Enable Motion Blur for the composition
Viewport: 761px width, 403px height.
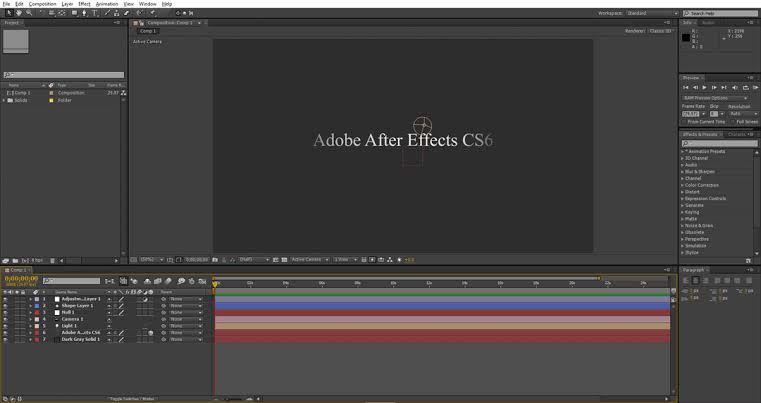(168, 281)
